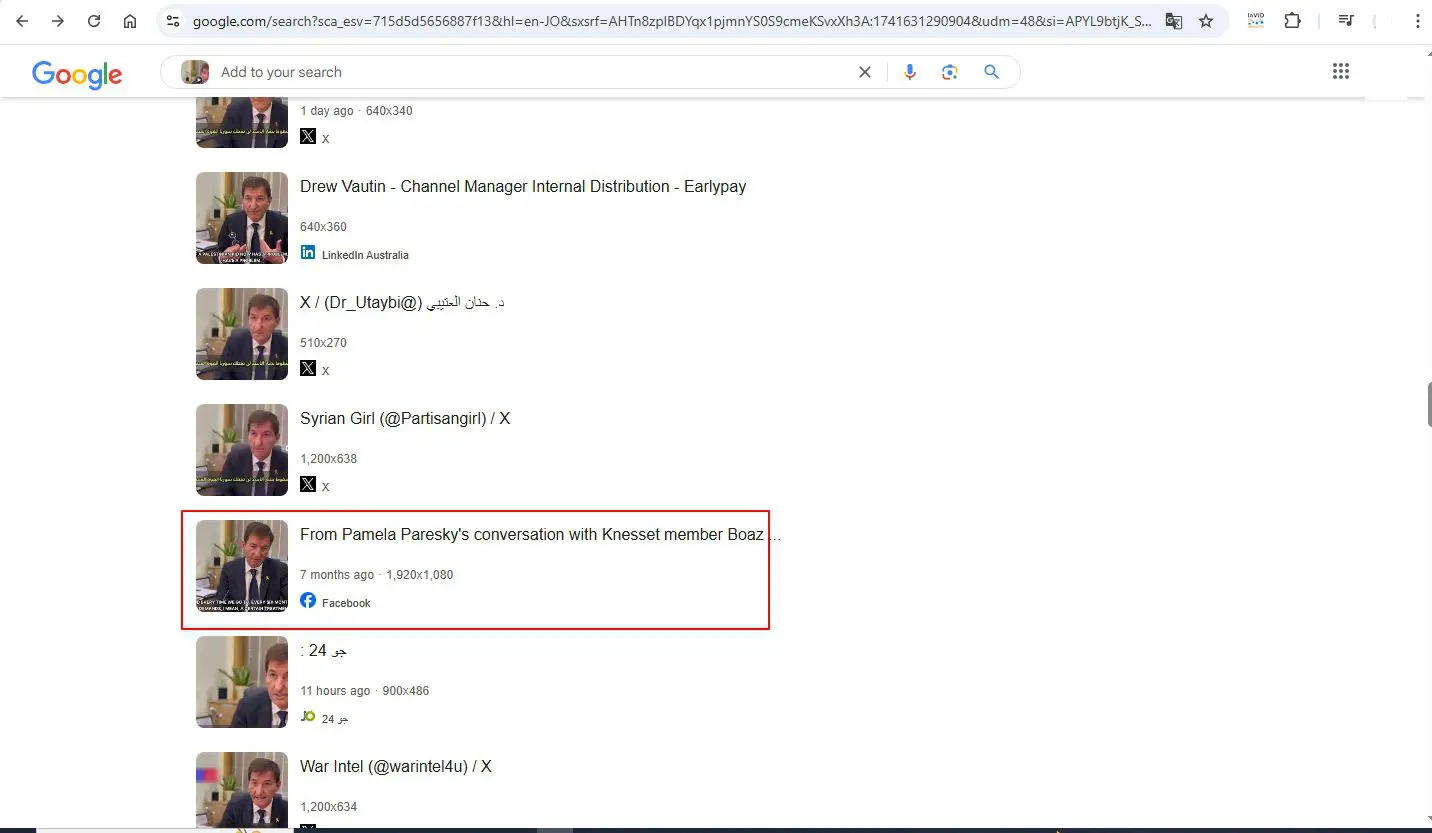The width and height of the screenshot is (1432, 833).
Task: Open the InVID extension
Action: [1256, 21]
